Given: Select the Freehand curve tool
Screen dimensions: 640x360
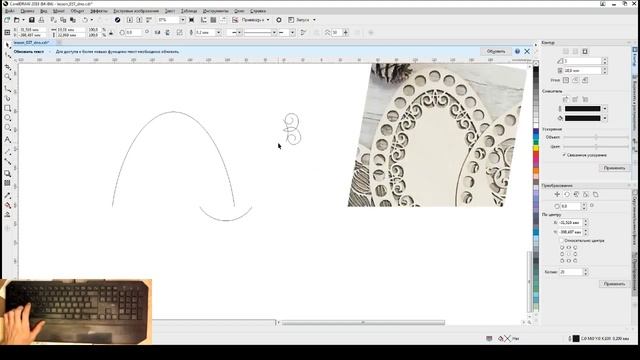Looking at the screenshot, I should tap(7, 88).
